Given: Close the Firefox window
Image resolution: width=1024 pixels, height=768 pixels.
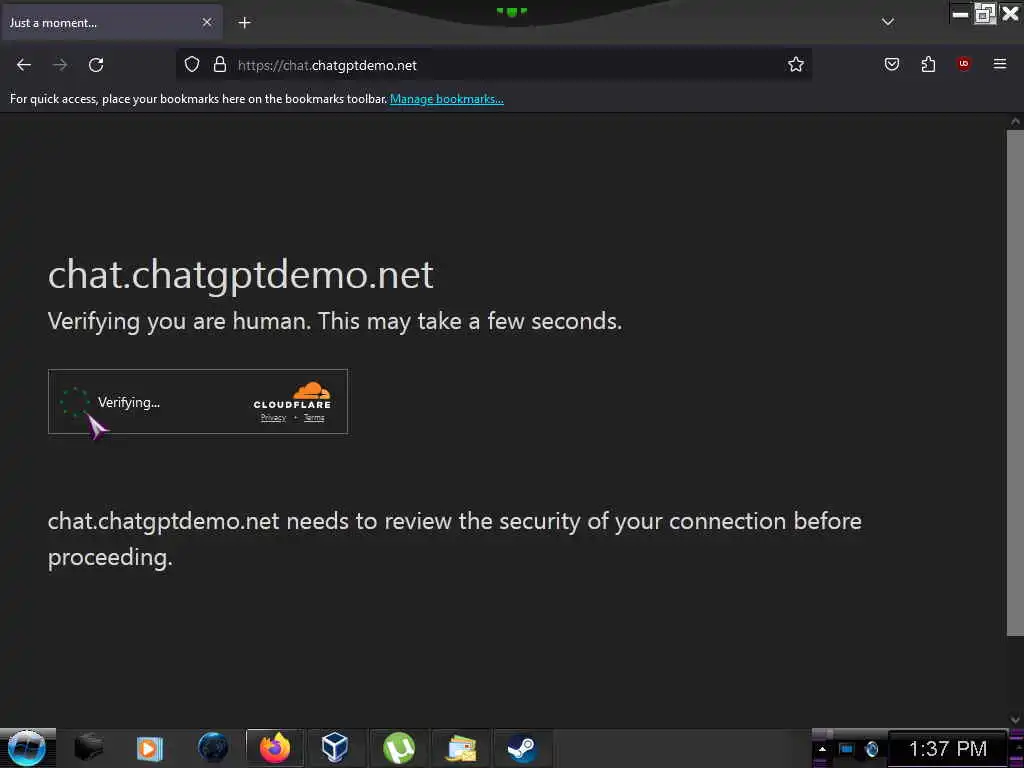Looking at the screenshot, I should [1010, 14].
